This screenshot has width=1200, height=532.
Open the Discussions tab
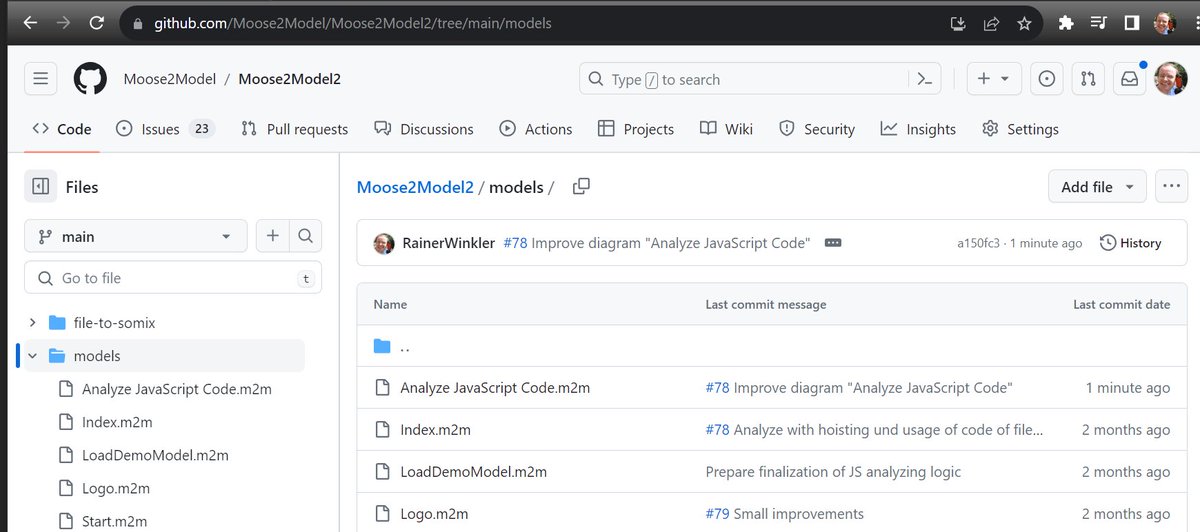pyautogui.click(x=424, y=129)
